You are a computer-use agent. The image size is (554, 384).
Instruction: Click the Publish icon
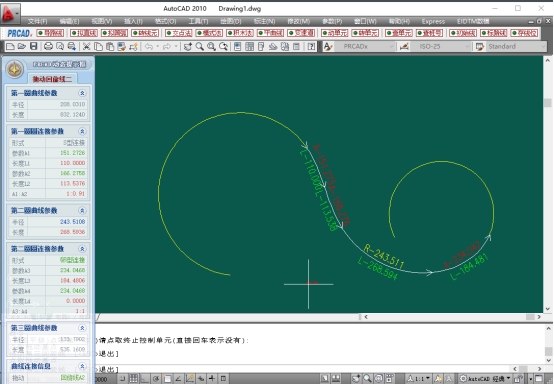pyautogui.click(x=72, y=46)
